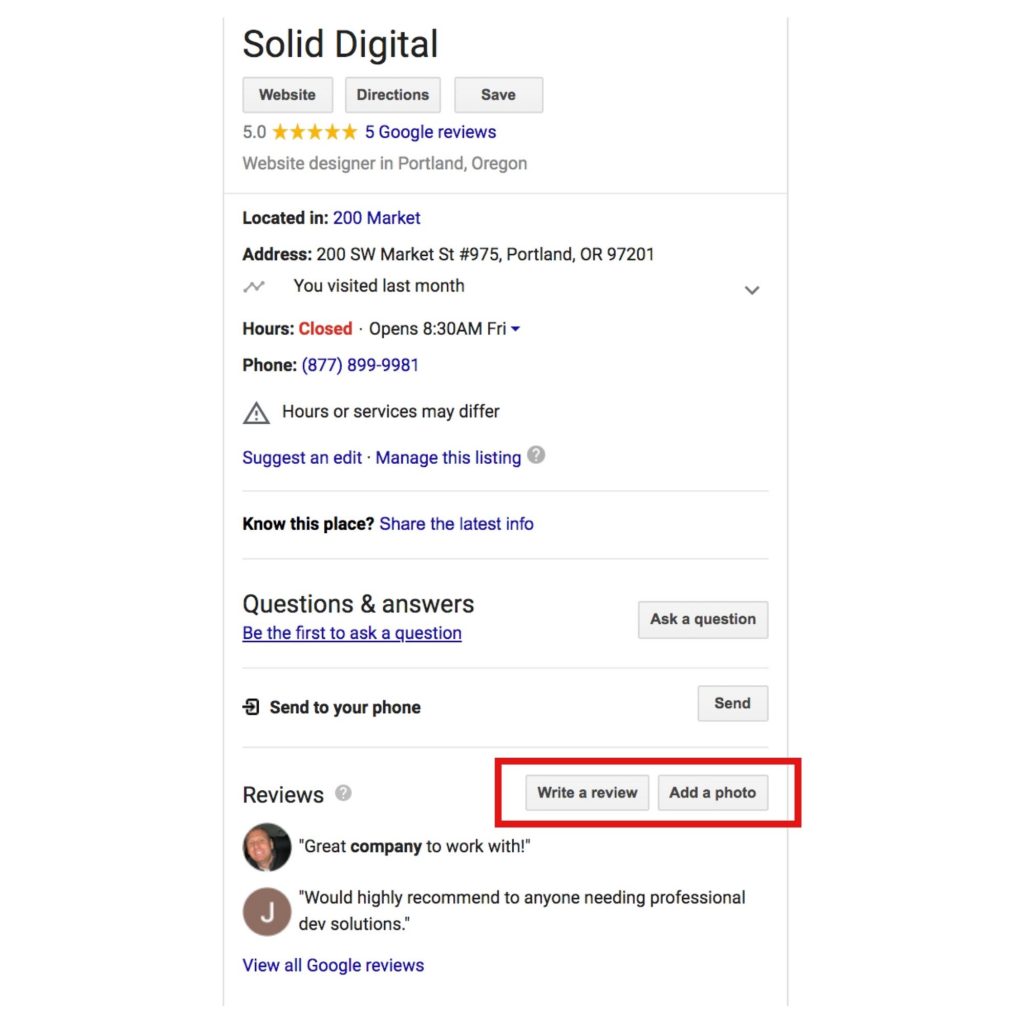The height and width of the screenshot is (1024, 1024).
Task: Open the reviewer avatar with letter J
Action: (x=267, y=912)
